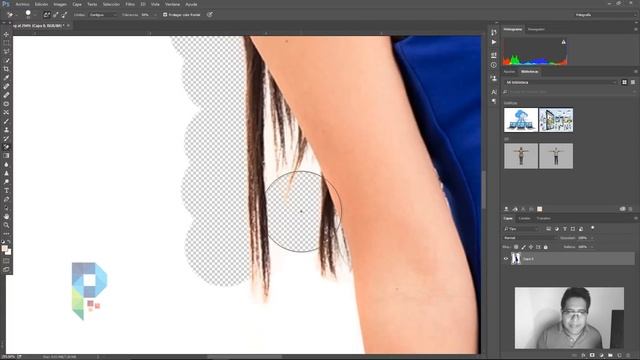Select the highlighted Background Eraser tool
Image resolution: width=640 pixels, height=360 pixels.
click(6, 147)
